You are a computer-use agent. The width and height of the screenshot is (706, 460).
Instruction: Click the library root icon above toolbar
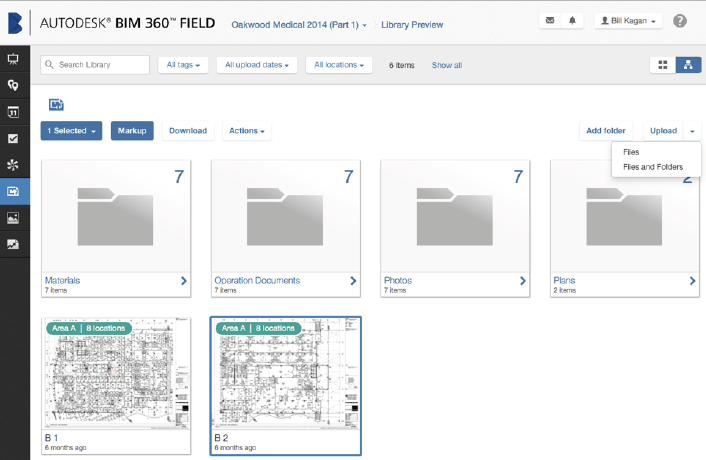56,104
